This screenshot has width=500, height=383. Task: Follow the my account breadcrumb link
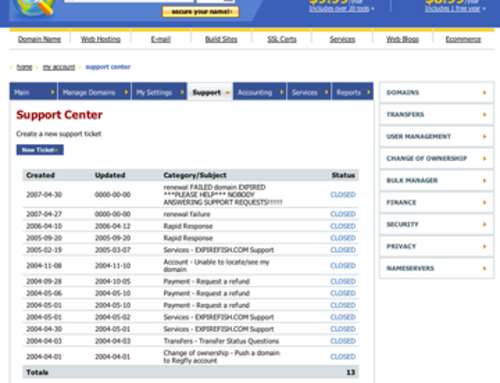(x=59, y=67)
